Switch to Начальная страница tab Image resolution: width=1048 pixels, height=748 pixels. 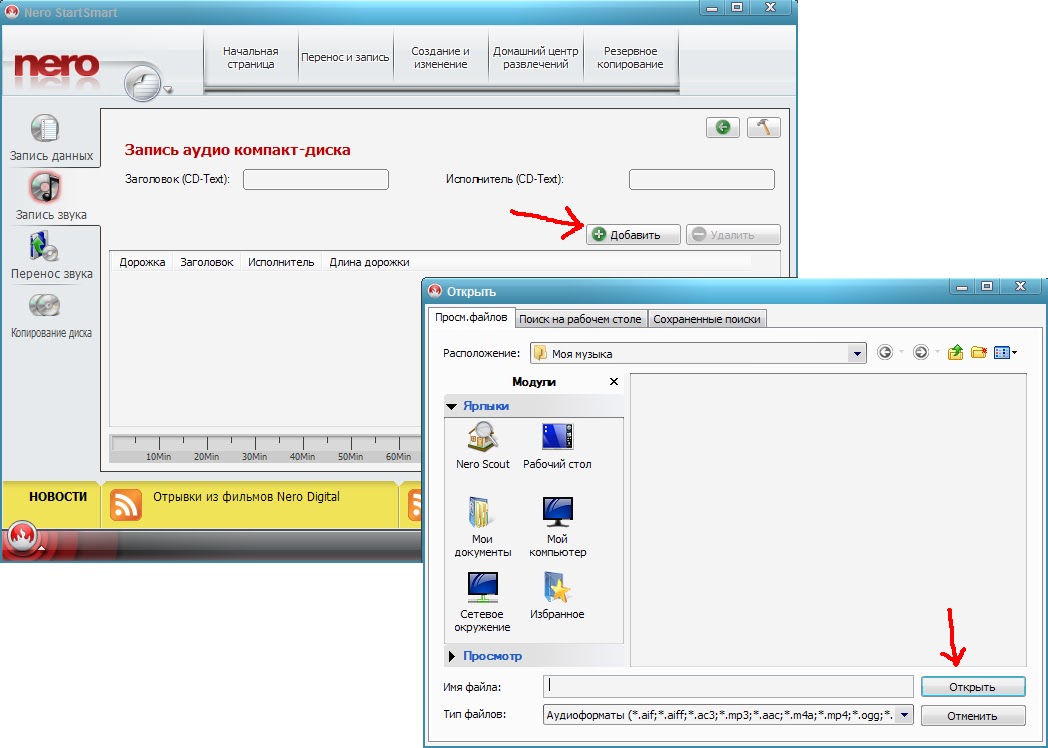coord(251,57)
